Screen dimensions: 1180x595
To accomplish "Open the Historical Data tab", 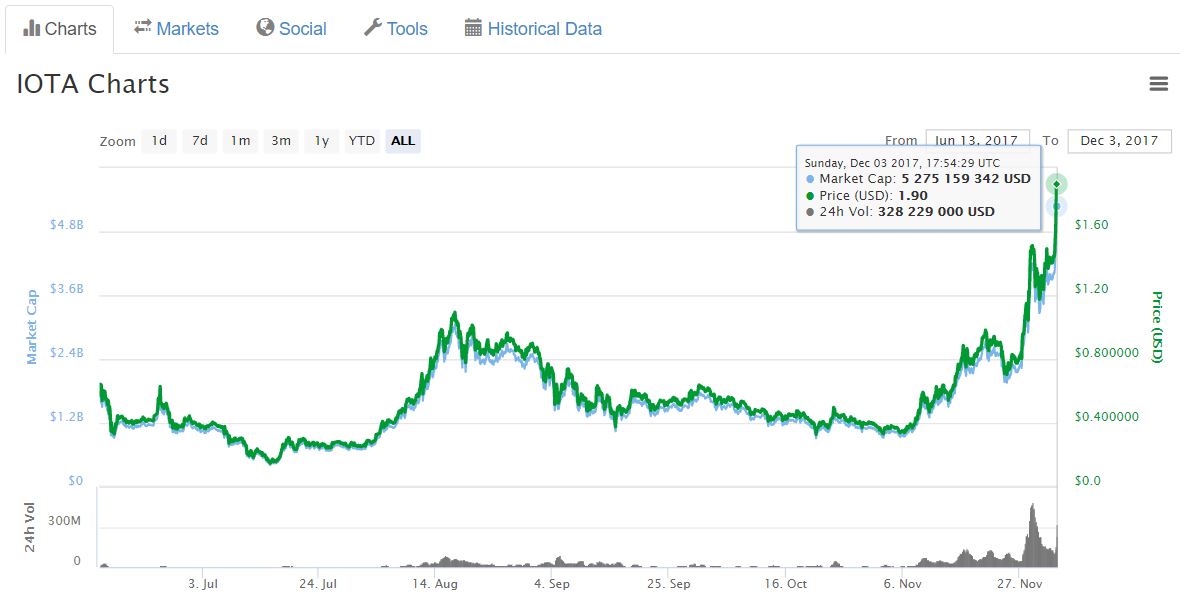I will (x=533, y=29).
